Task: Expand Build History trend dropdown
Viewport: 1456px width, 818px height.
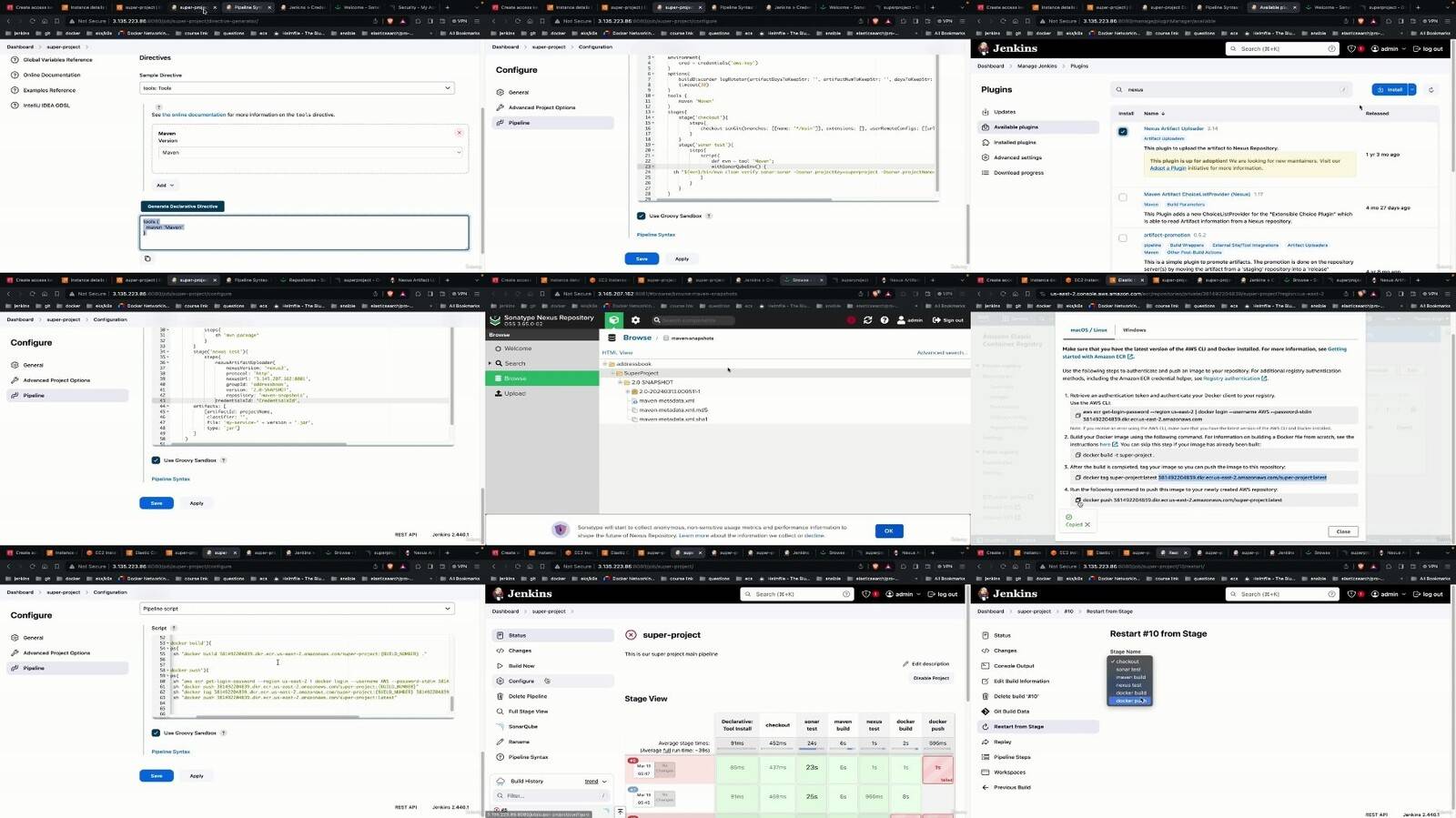Action: pyautogui.click(x=595, y=781)
